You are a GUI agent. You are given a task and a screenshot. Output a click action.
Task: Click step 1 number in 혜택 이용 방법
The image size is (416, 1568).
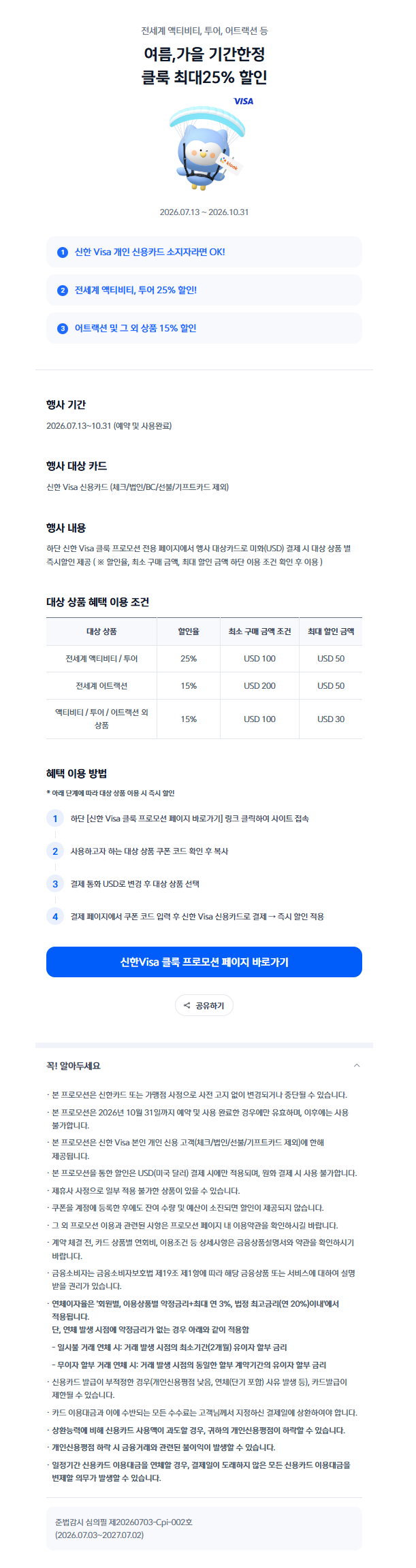click(x=55, y=818)
